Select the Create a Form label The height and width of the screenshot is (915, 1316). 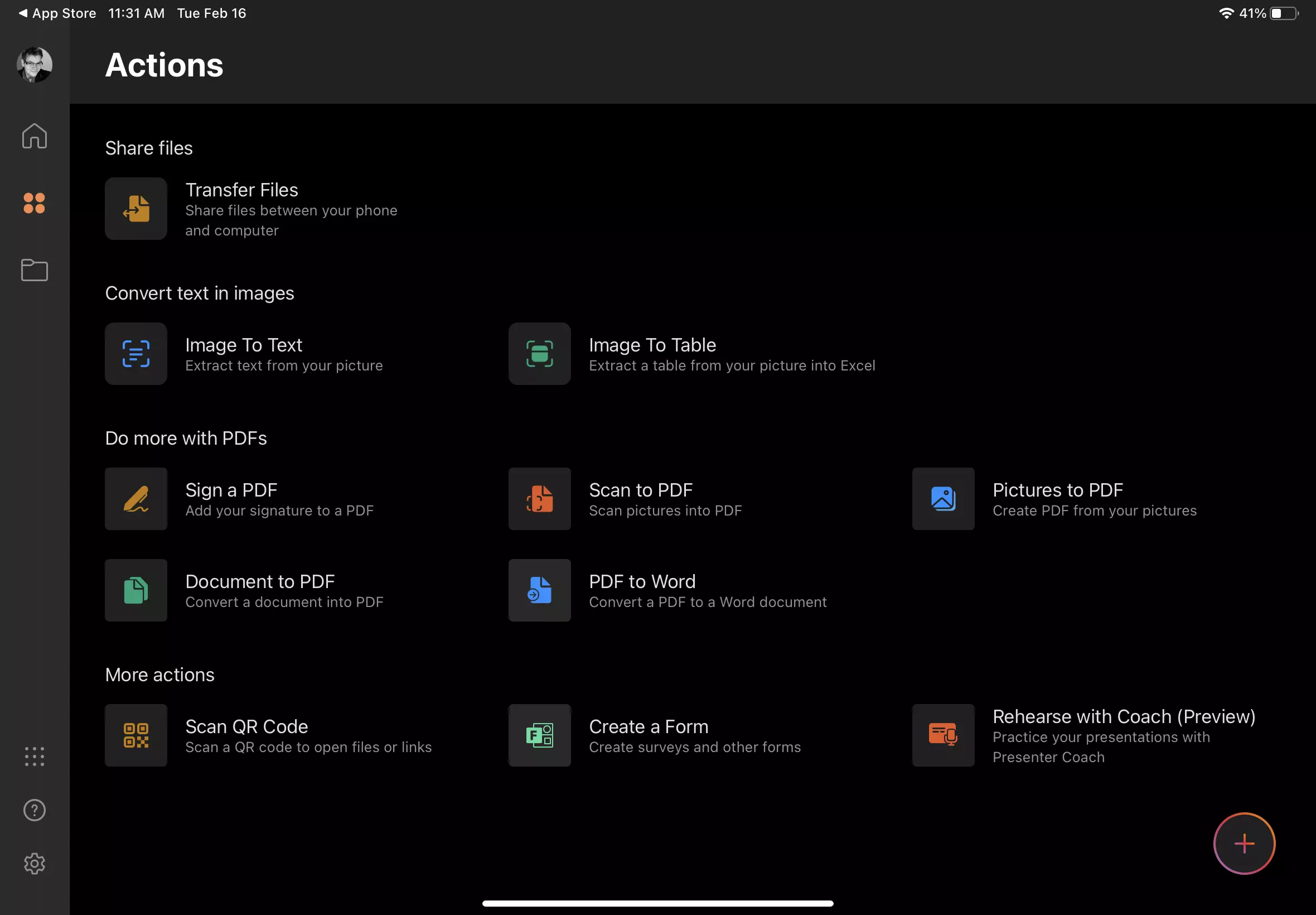649,727
